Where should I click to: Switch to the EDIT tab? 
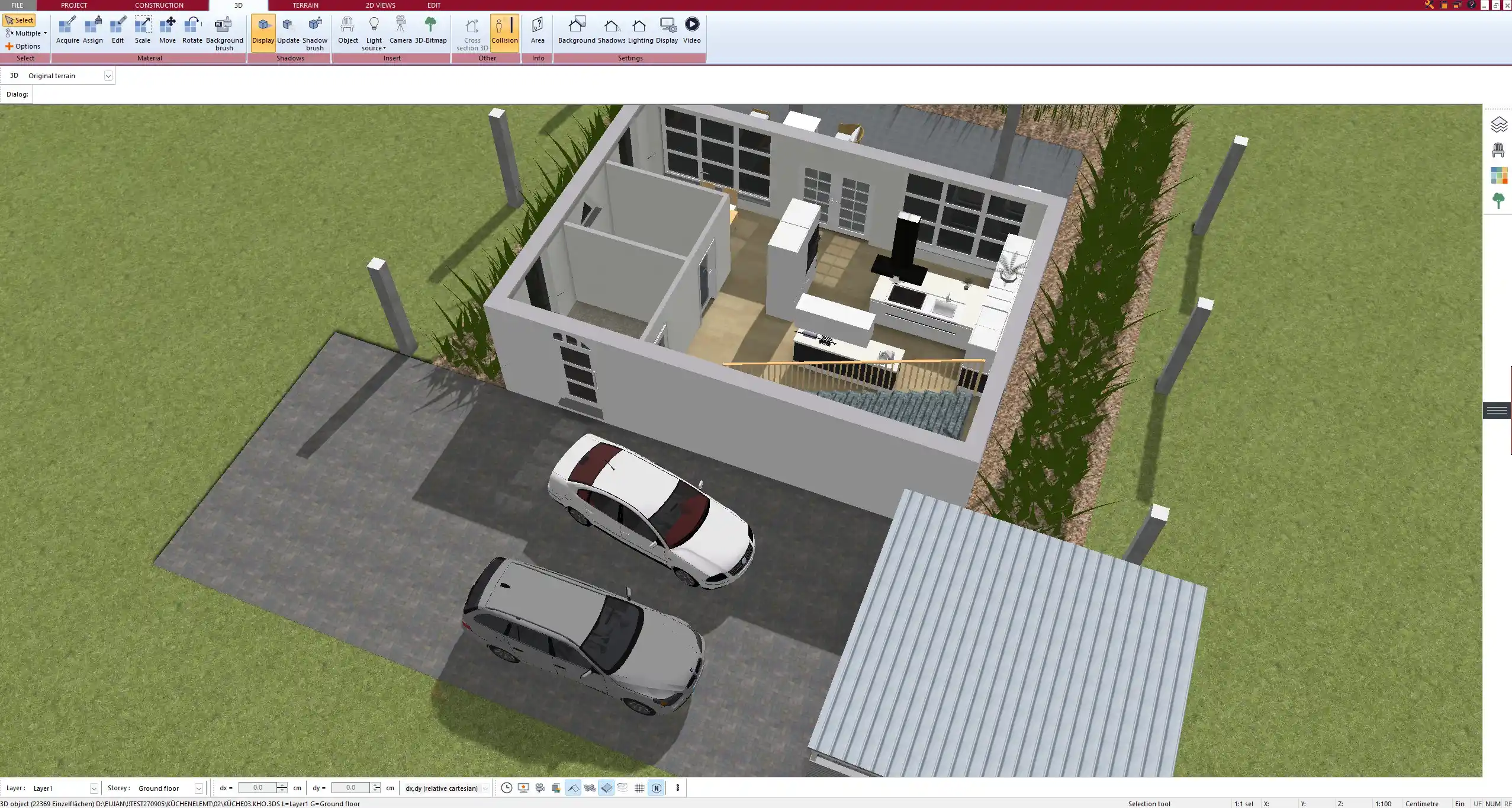(x=434, y=5)
